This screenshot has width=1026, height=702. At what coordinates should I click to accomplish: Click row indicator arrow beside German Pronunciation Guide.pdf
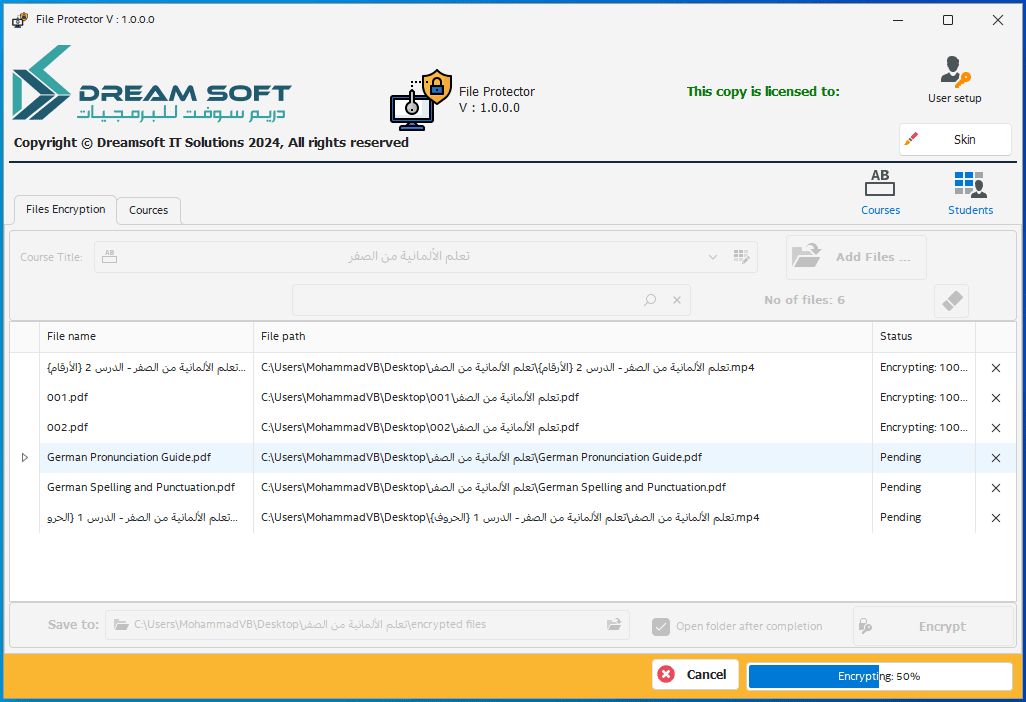(25, 457)
